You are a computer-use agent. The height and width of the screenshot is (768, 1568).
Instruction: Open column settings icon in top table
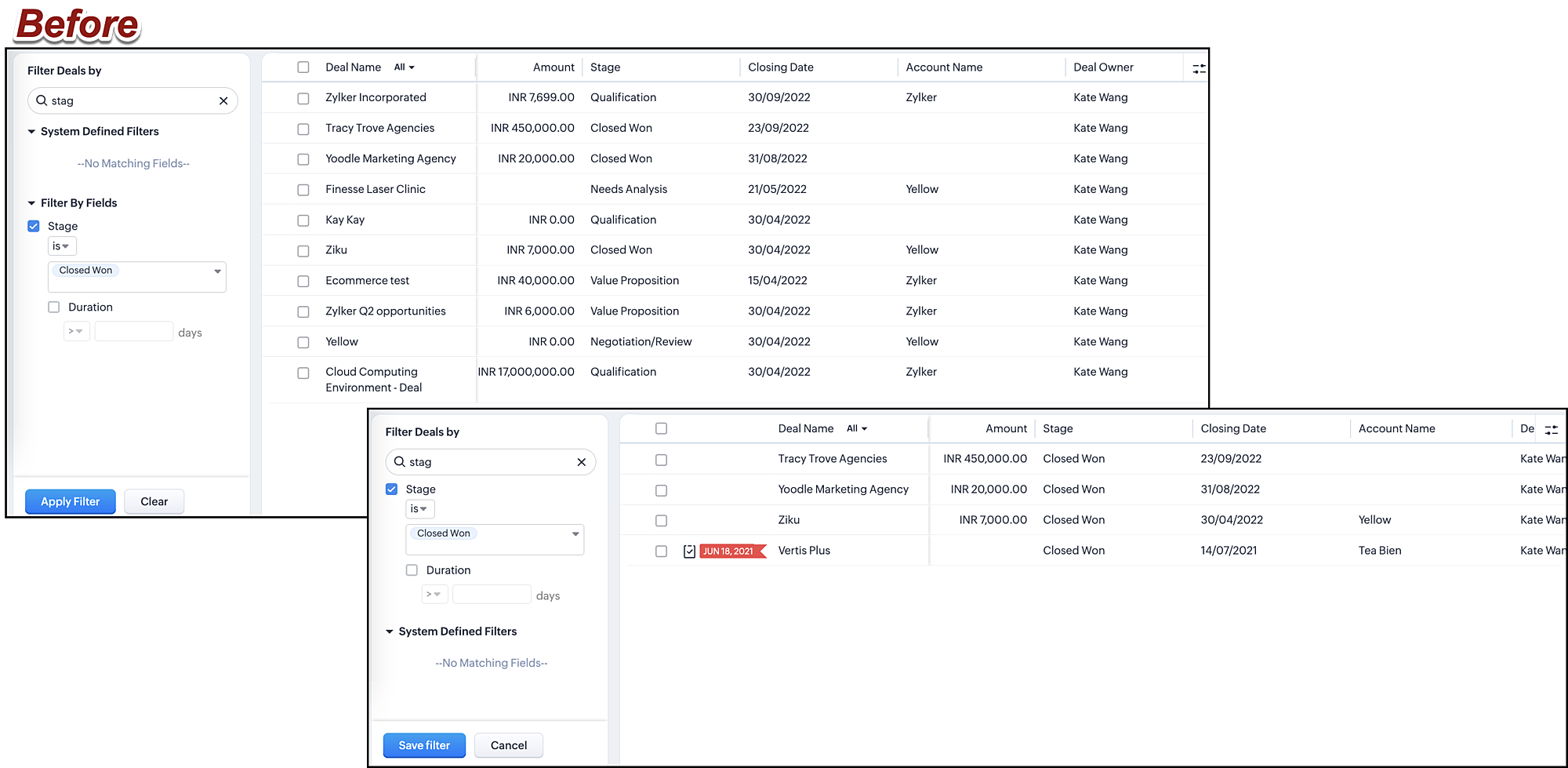pos(1199,69)
